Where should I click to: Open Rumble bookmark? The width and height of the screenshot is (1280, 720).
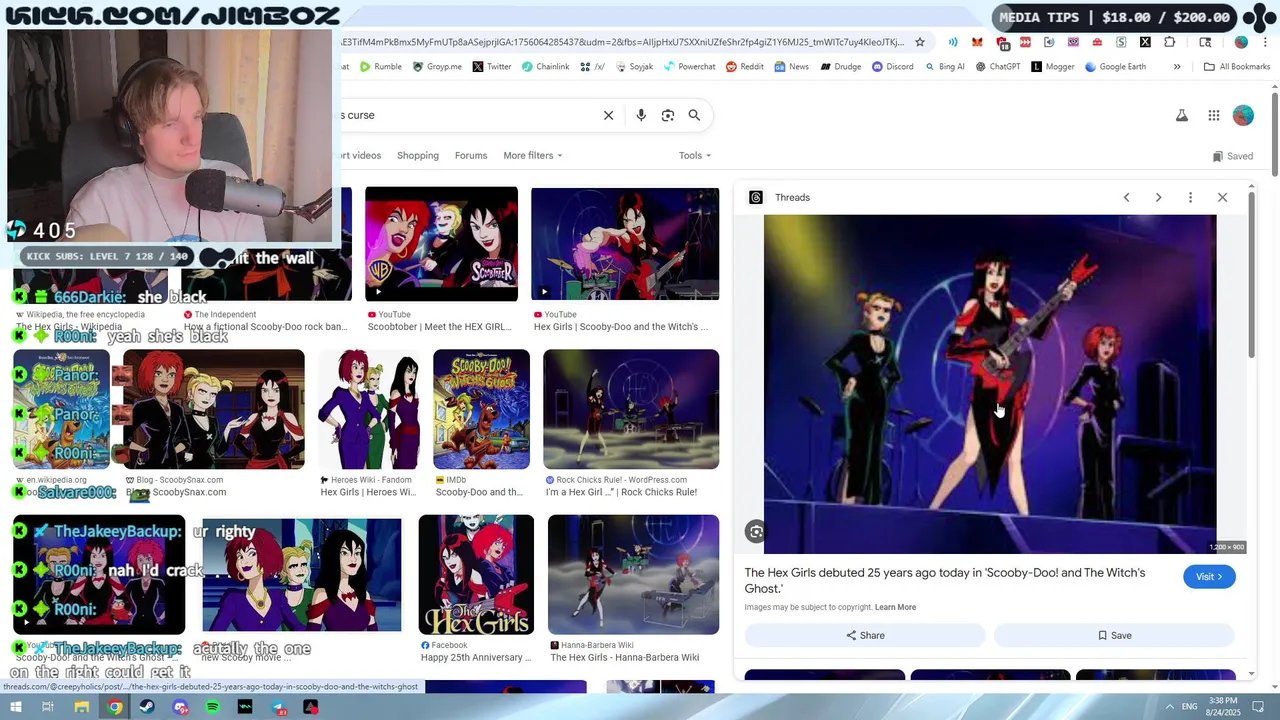tap(380, 67)
